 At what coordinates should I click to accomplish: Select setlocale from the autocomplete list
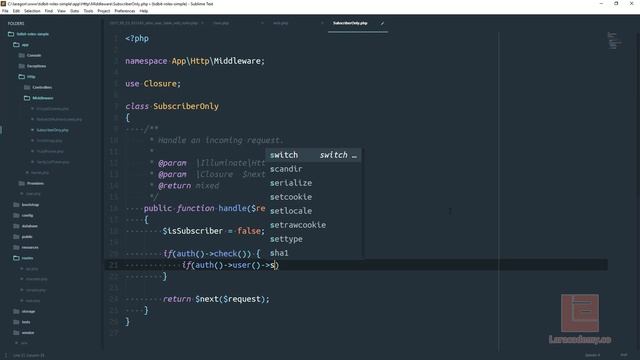pyautogui.click(x=313, y=211)
